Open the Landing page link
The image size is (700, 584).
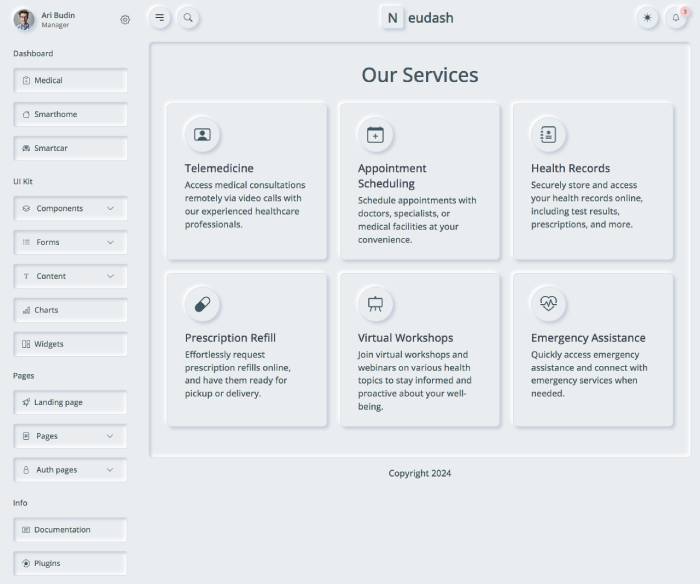(x=71, y=402)
